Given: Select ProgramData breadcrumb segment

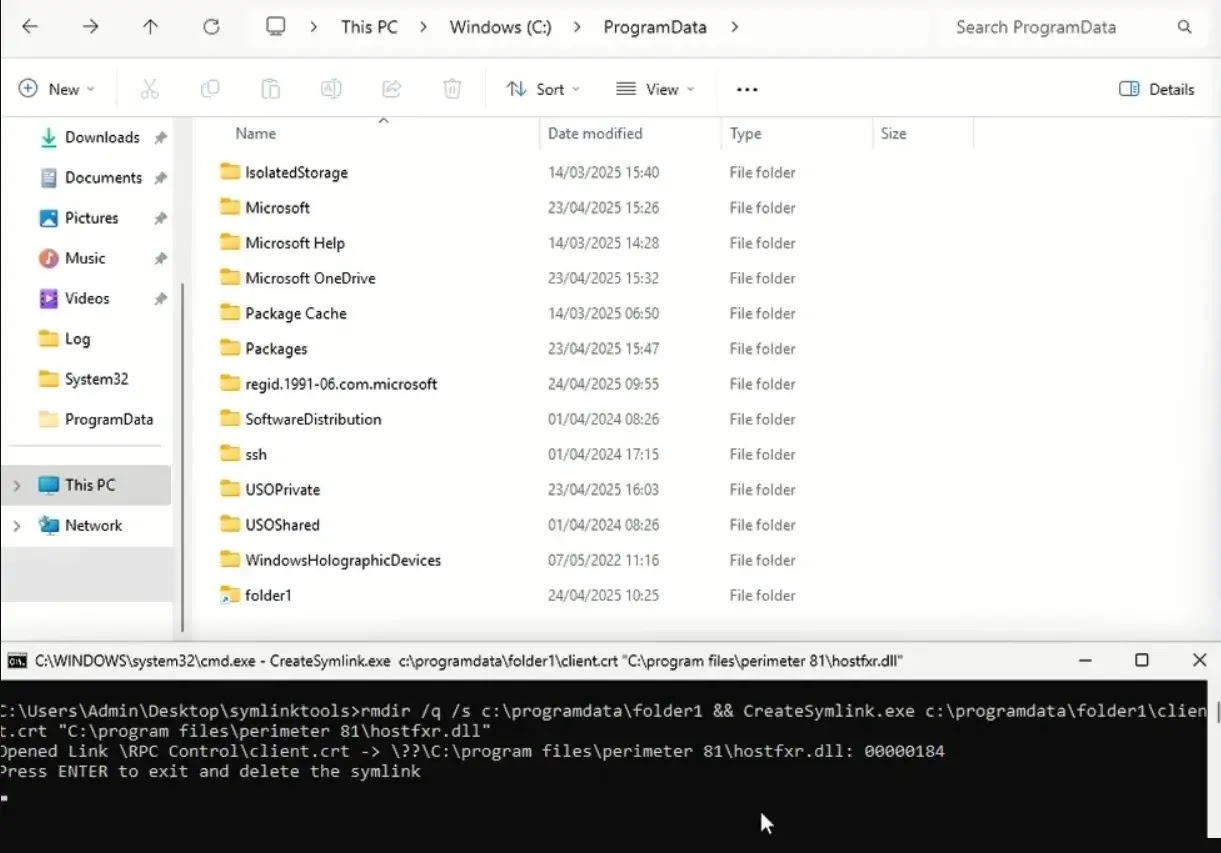Looking at the screenshot, I should (655, 27).
